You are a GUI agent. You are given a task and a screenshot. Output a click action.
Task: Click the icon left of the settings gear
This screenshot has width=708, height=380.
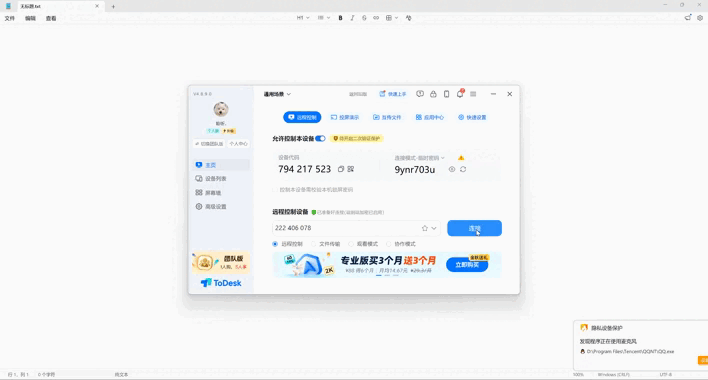point(688,18)
